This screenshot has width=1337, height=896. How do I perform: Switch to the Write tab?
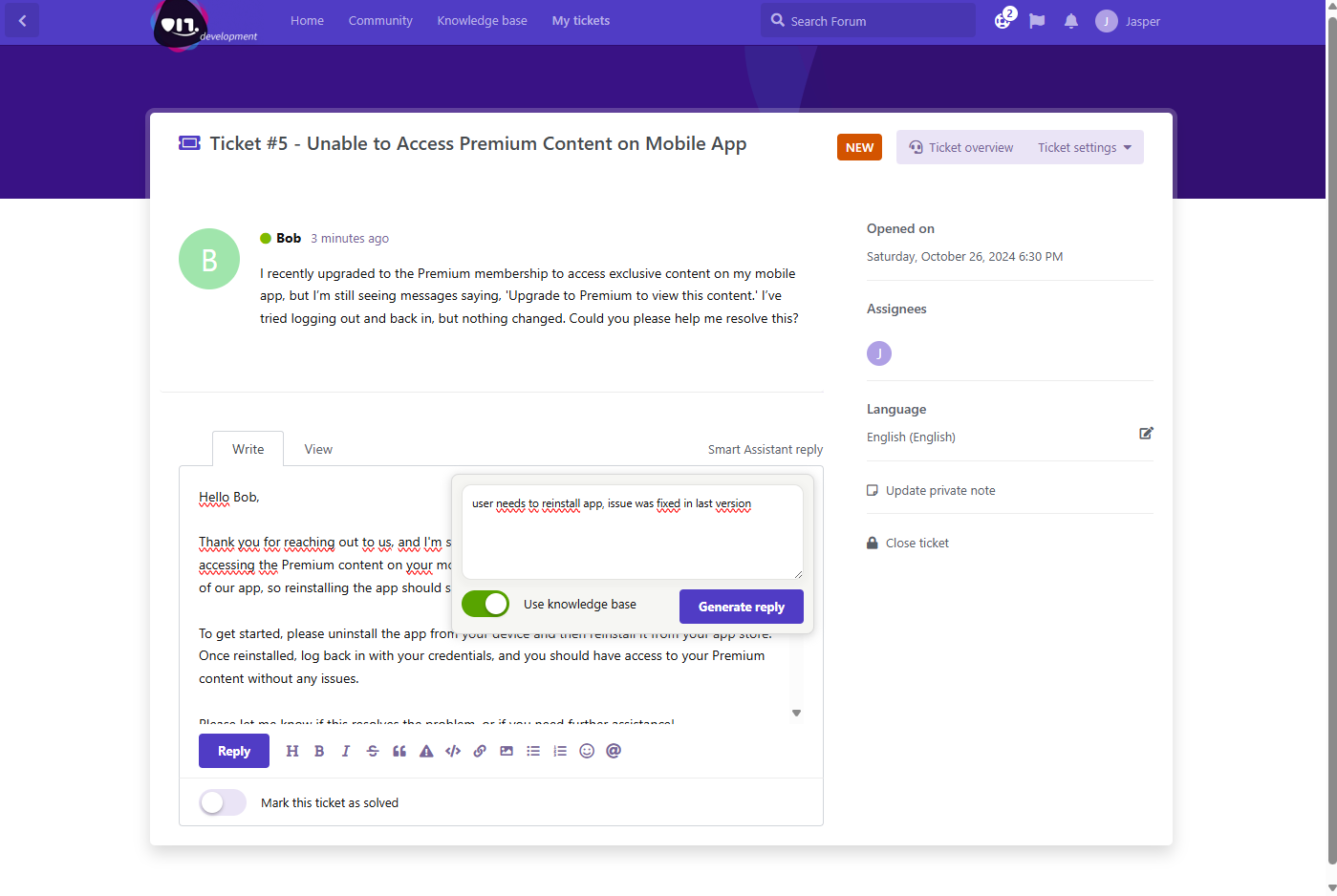click(248, 449)
